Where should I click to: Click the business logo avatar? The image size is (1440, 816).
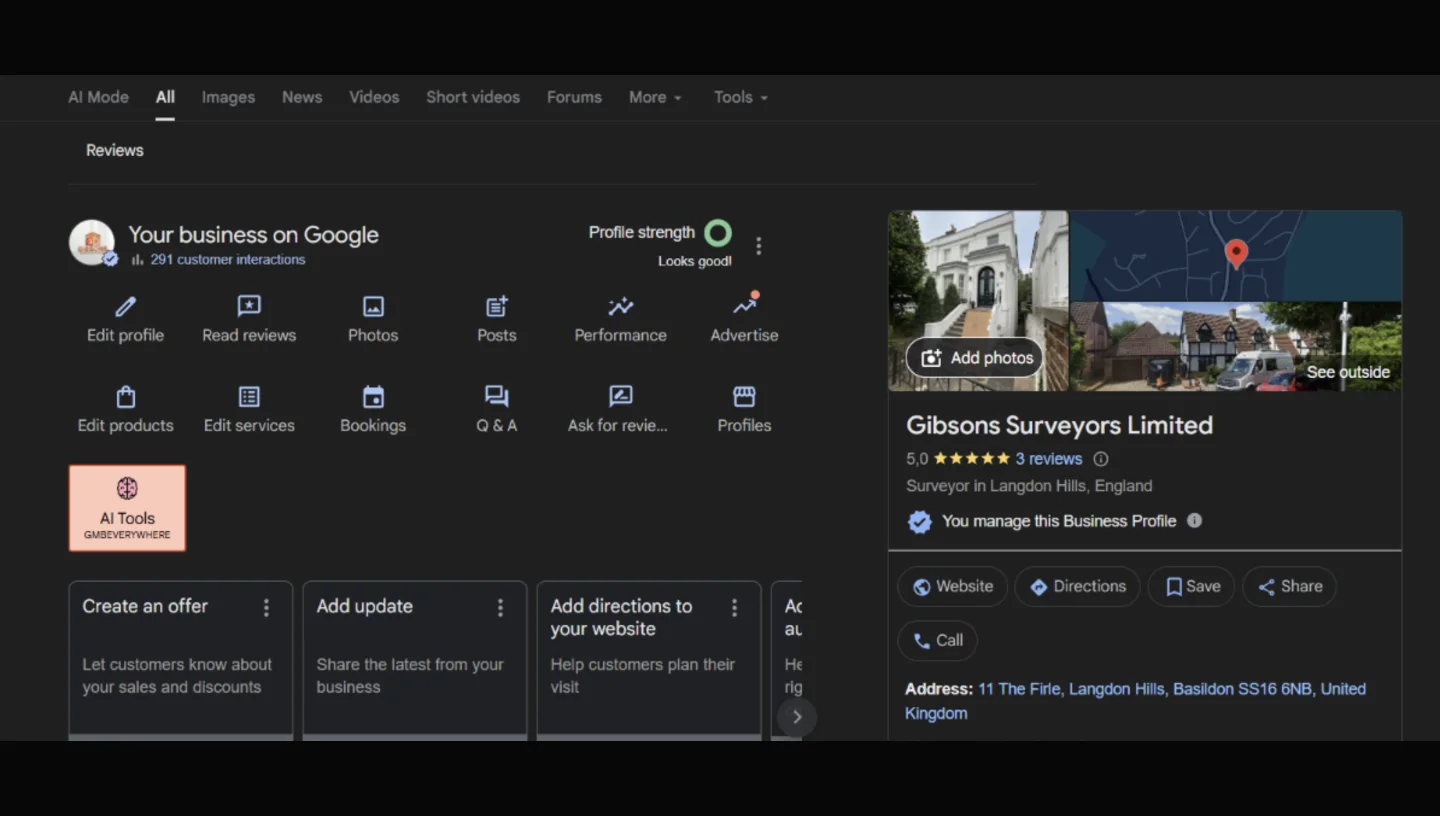[x=92, y=243]
